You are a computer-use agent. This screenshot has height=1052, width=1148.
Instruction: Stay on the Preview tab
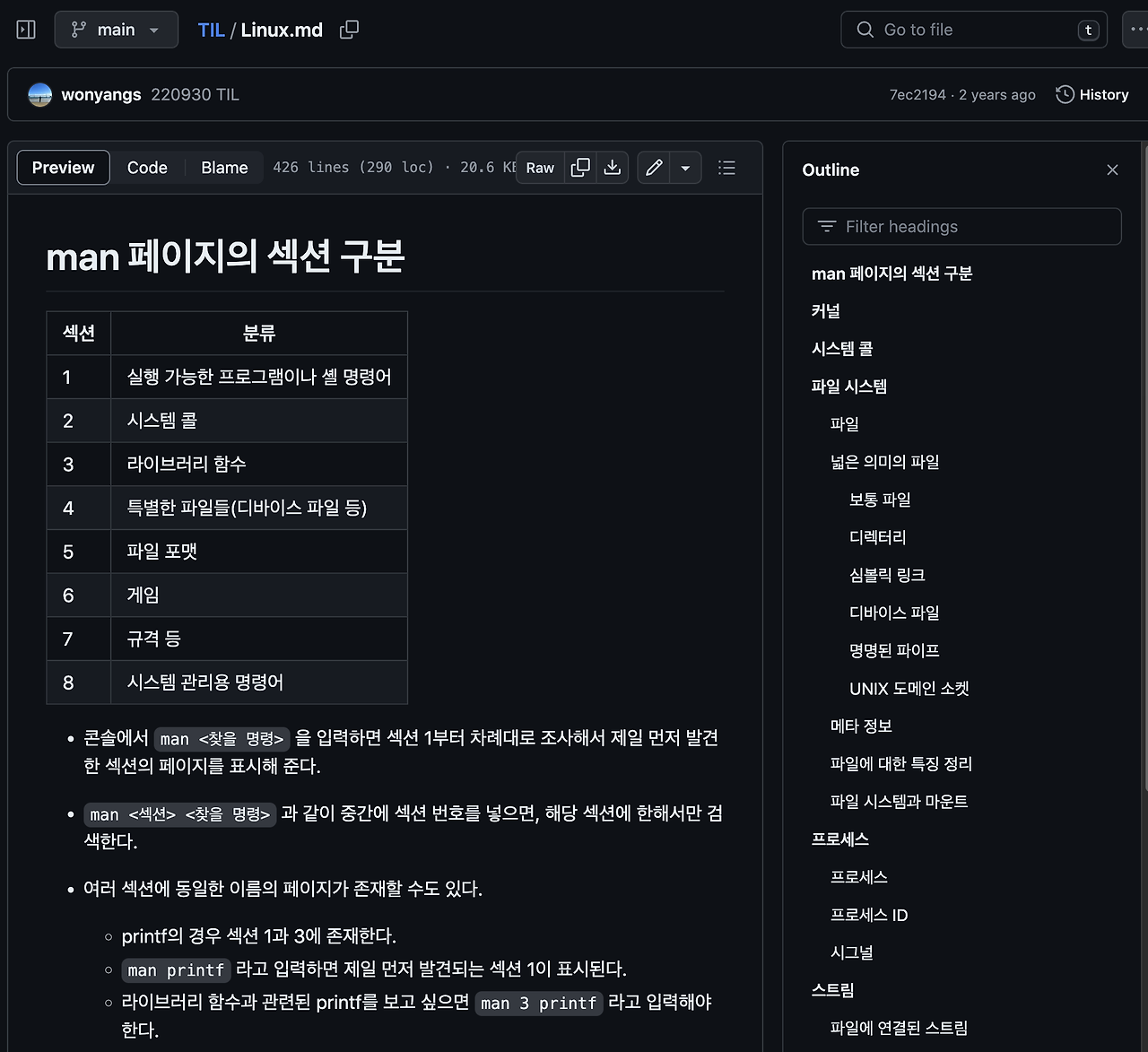63,168
